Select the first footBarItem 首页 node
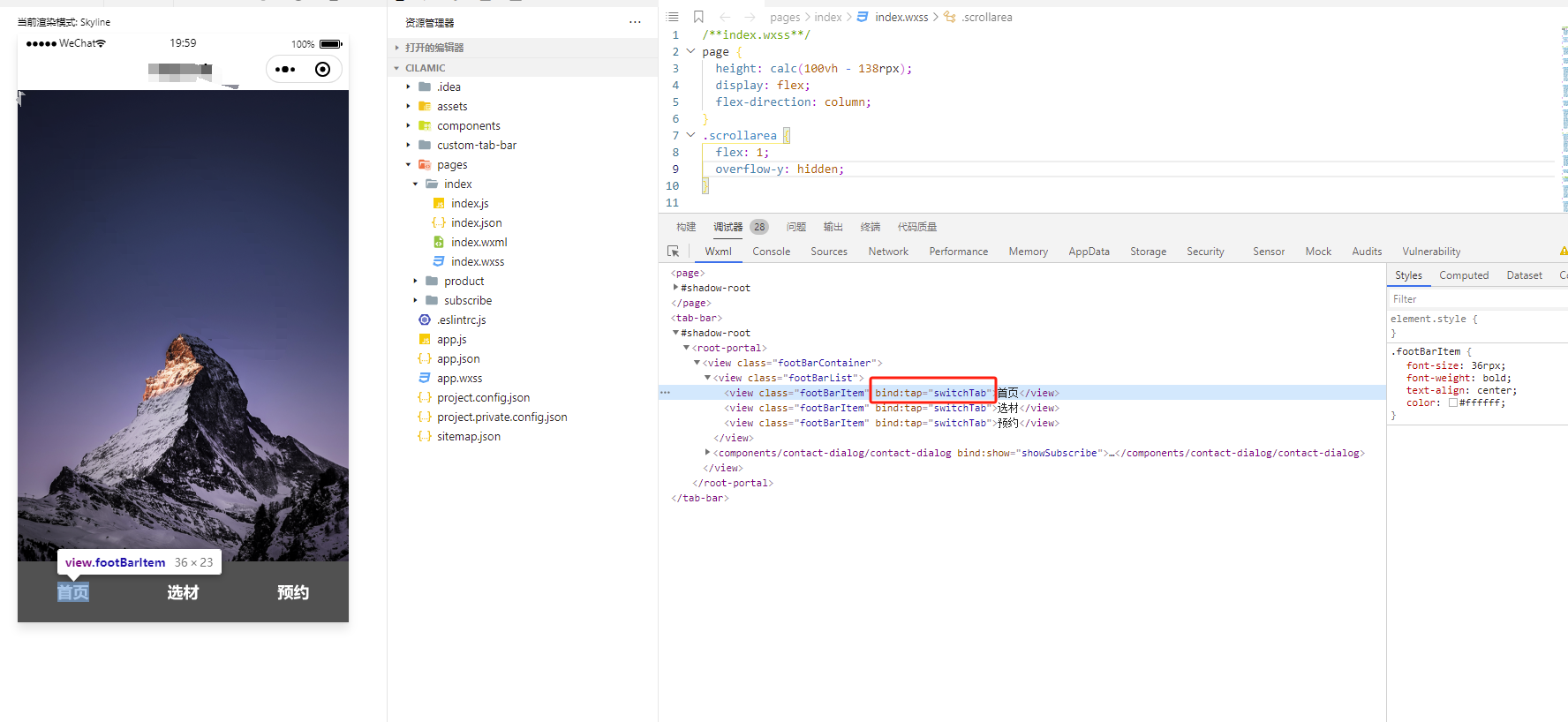Viewport: 1568px width, 722px height. tap(1022, 393)
